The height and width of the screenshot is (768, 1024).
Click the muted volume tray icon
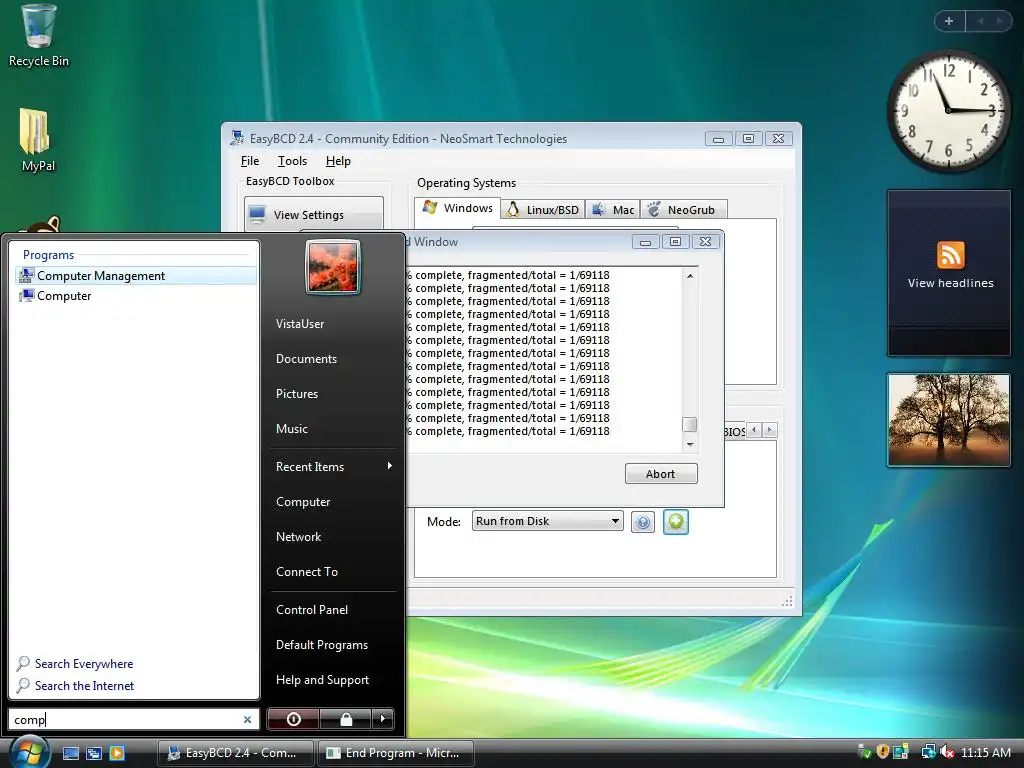point(947,752)
